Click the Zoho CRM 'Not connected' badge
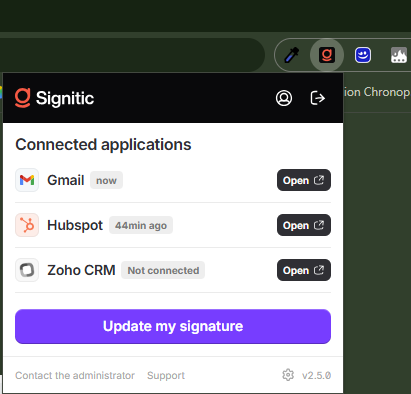The image size is (411, 394). (163, 270)
